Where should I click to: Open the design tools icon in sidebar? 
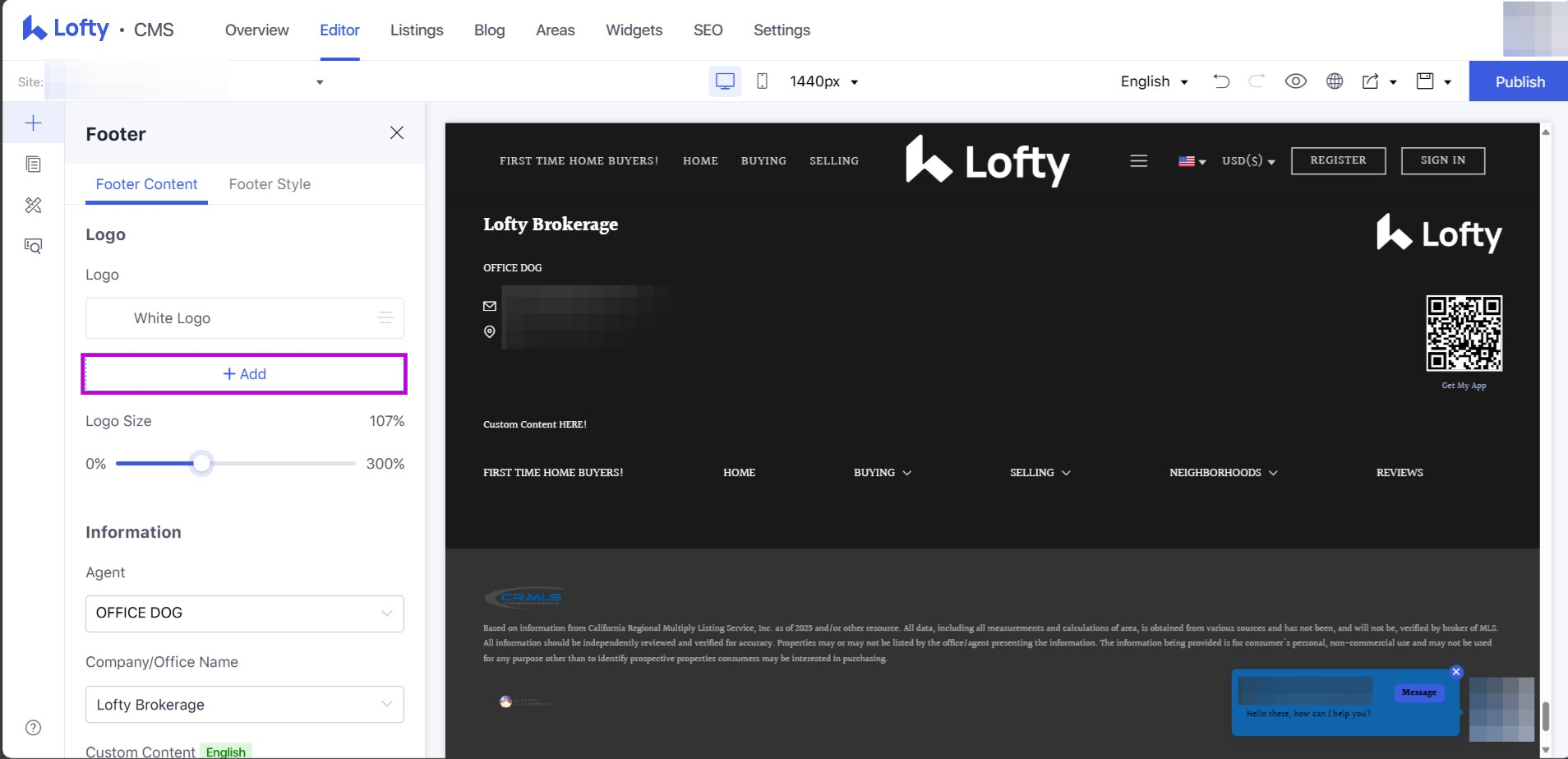(x=33, y=206)
